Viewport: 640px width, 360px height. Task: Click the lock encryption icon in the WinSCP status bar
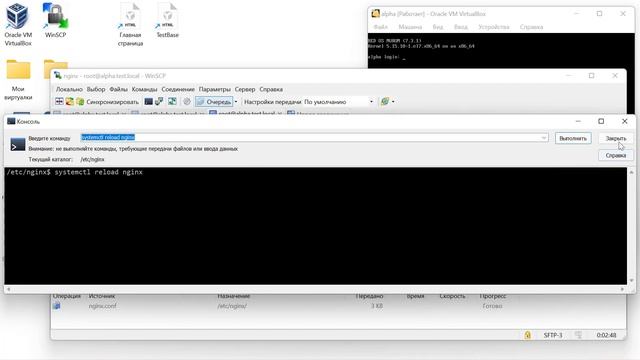pyautogui.click(x=527, y=335)
